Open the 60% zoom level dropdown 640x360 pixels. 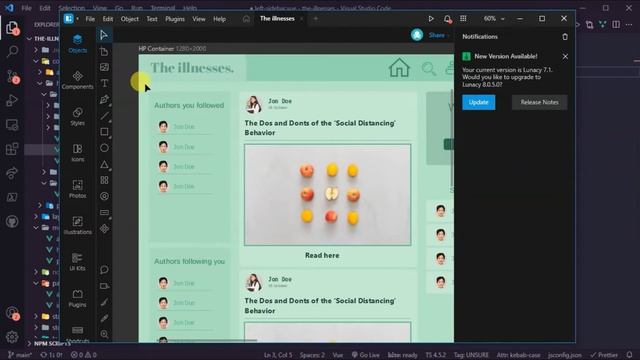tap(494, 19)
